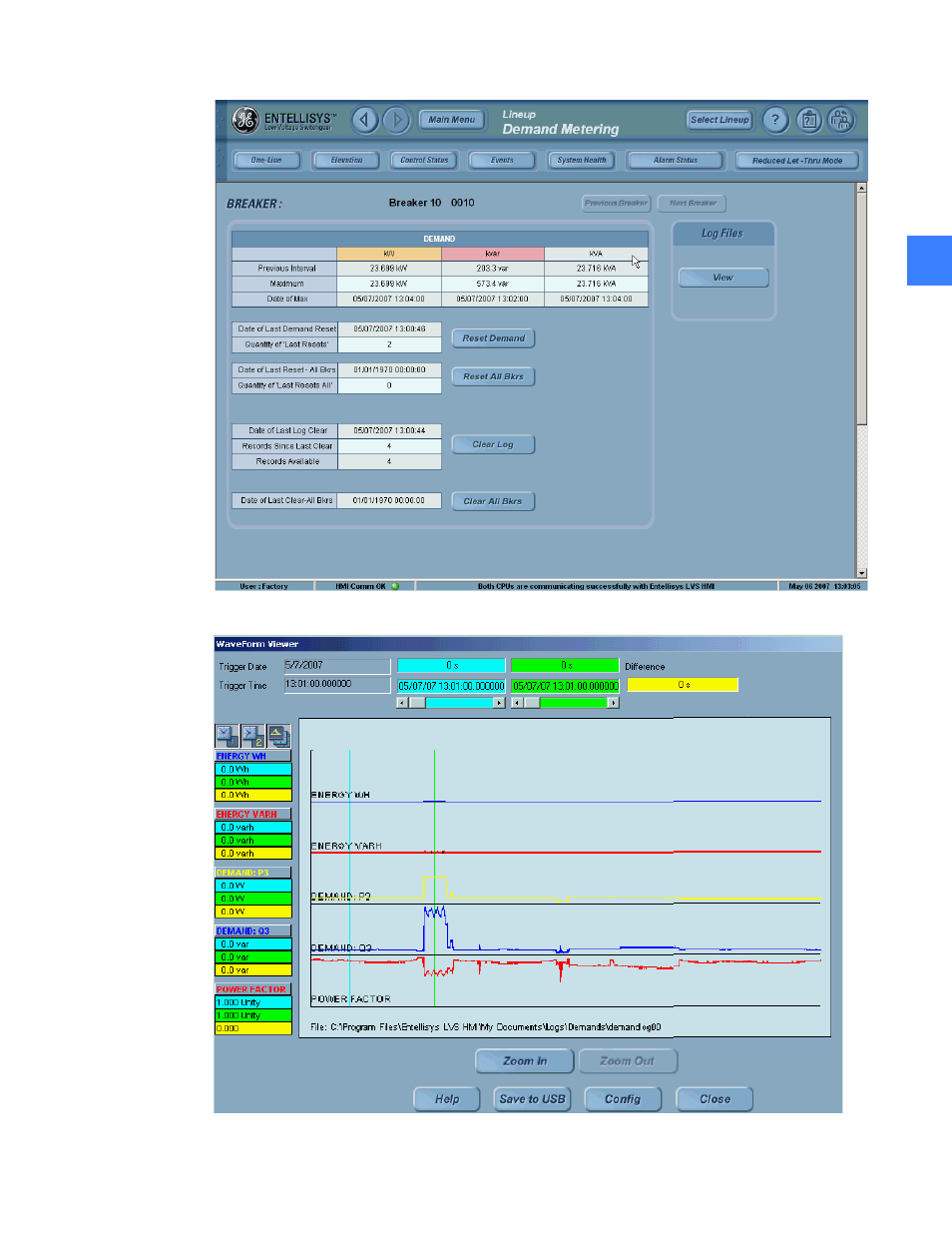Select the ENERGY VARH channel header

(x=253, y=815)
